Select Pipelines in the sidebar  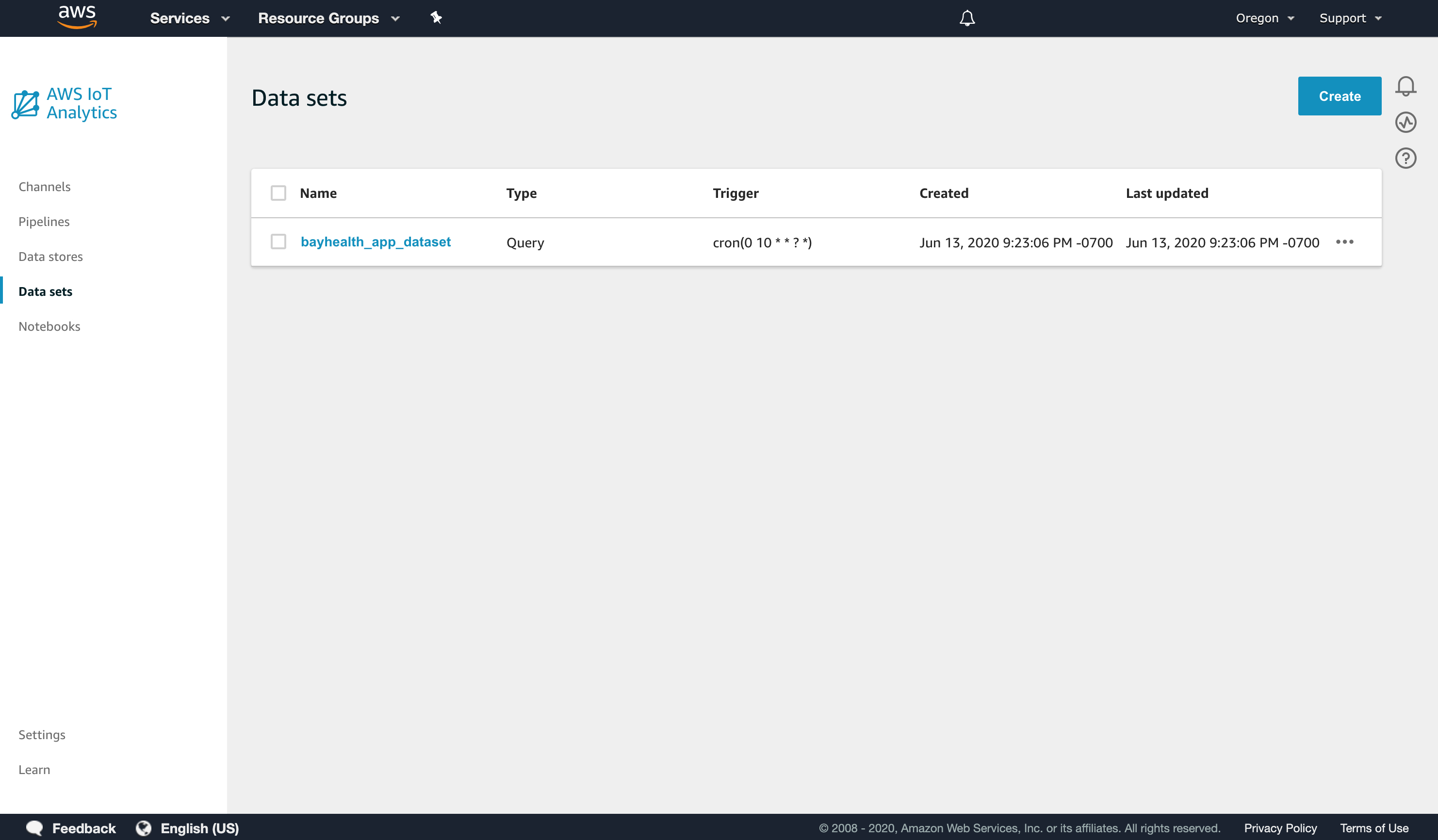click(44, 222)
